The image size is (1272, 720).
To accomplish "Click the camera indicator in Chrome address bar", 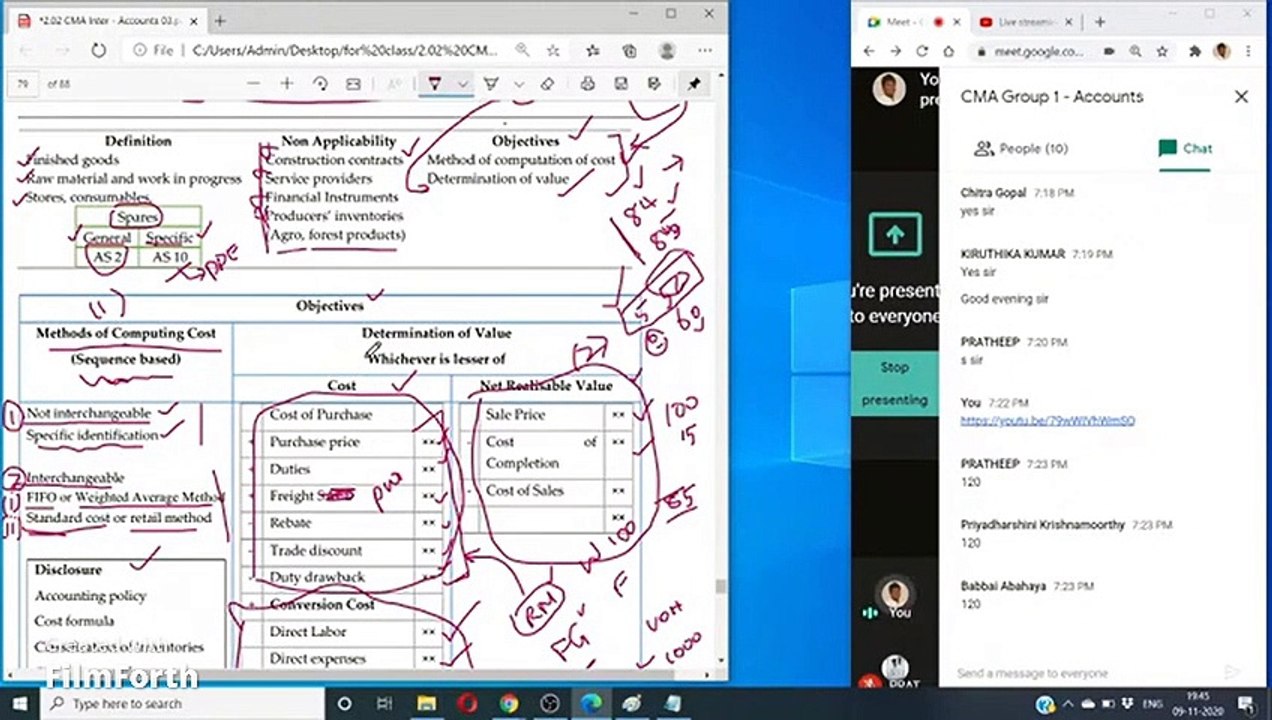I will click(1111, 51).
